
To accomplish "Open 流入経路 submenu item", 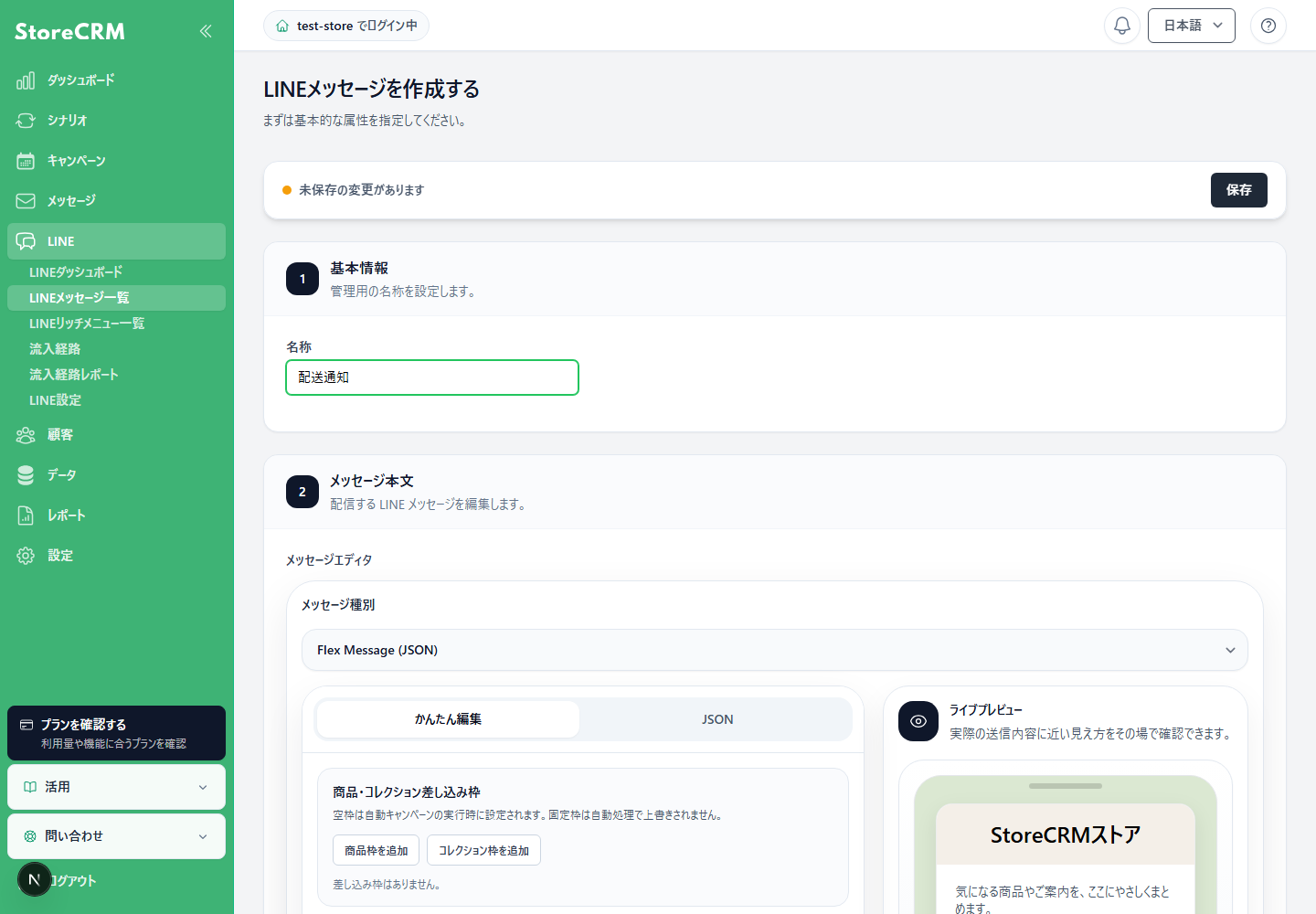I will (116, 349).
